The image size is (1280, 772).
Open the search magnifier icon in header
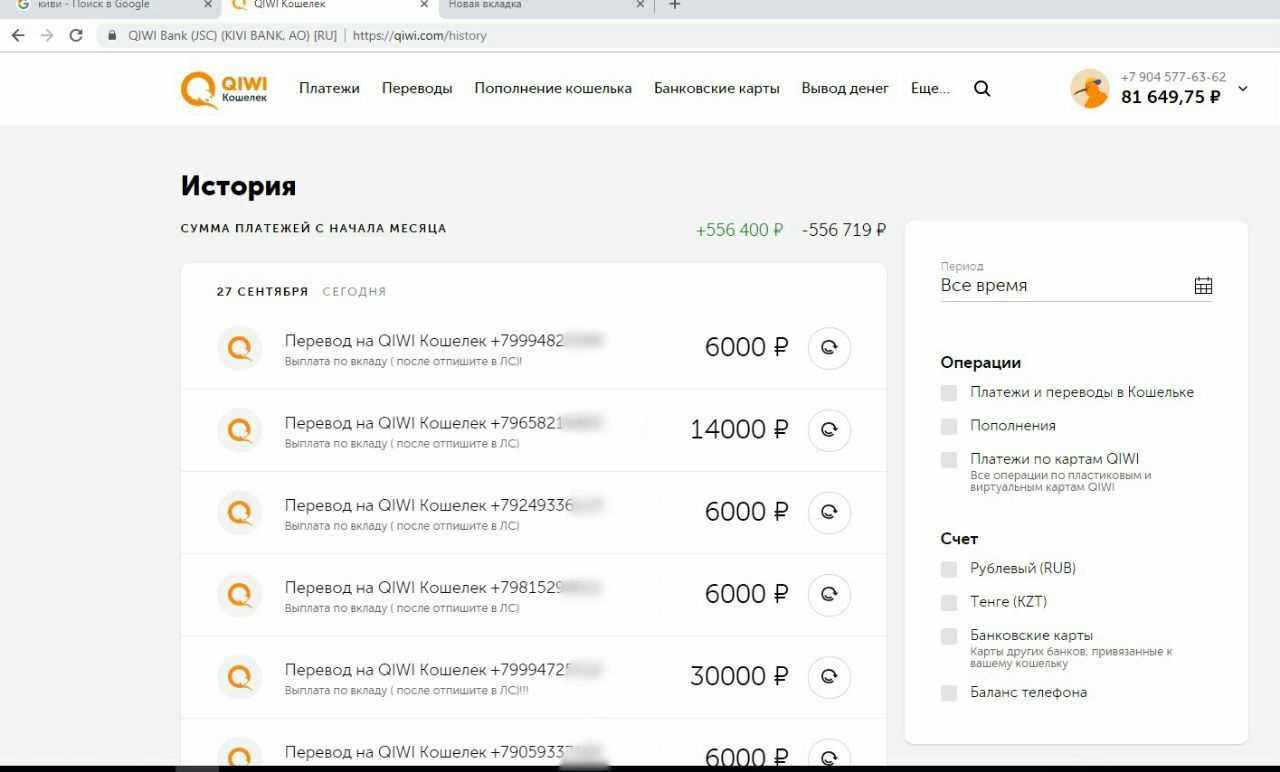coord(982,88)
